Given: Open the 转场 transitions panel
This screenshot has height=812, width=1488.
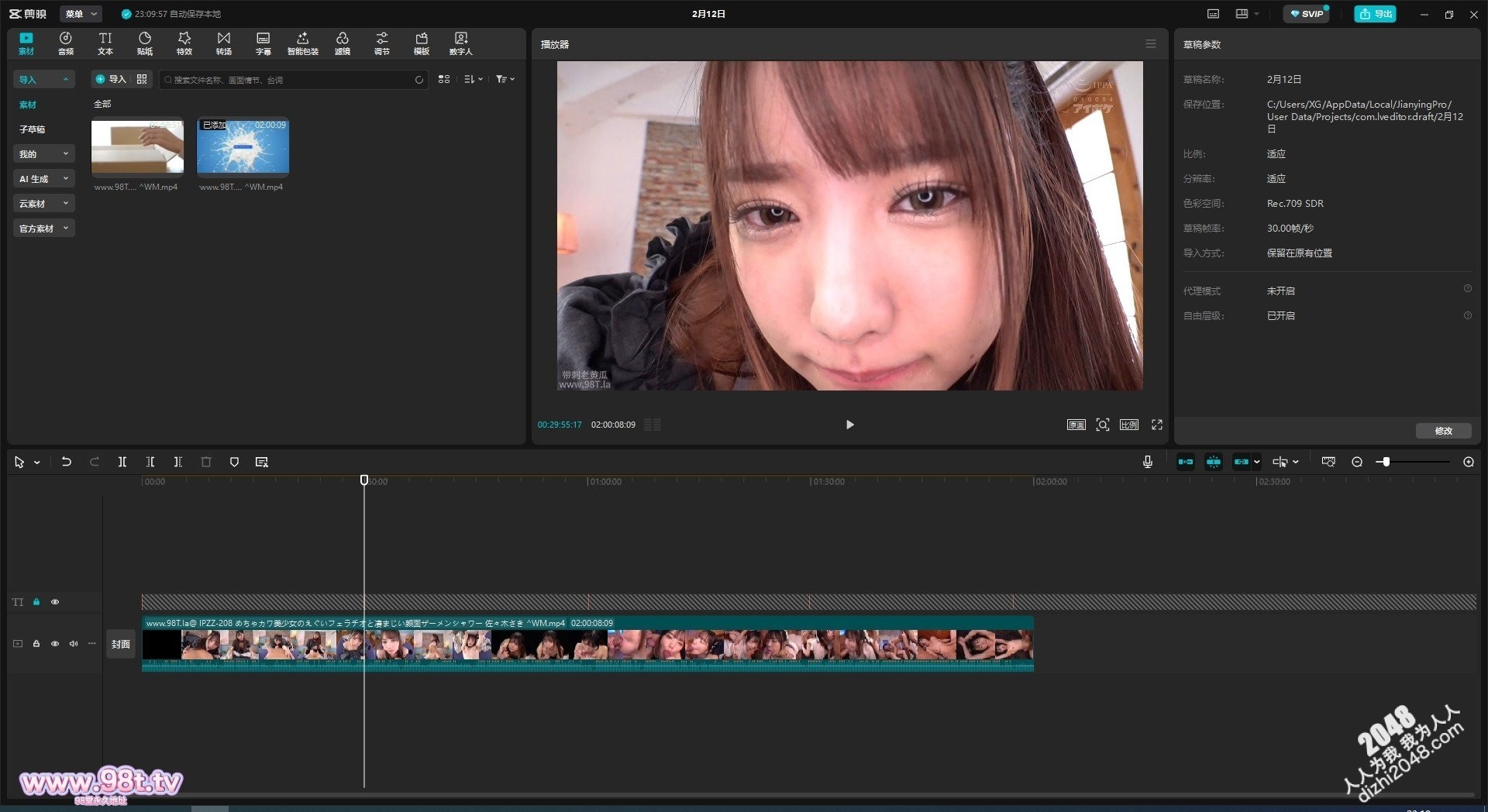Looking at the screenshot, I should pyautogui.click(x=223, y=43).
